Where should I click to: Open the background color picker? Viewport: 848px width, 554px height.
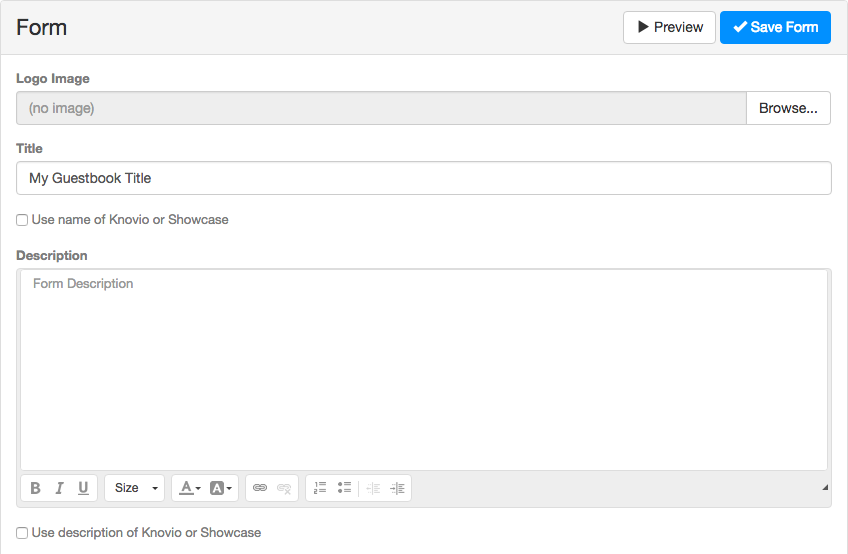coord(221,488)
